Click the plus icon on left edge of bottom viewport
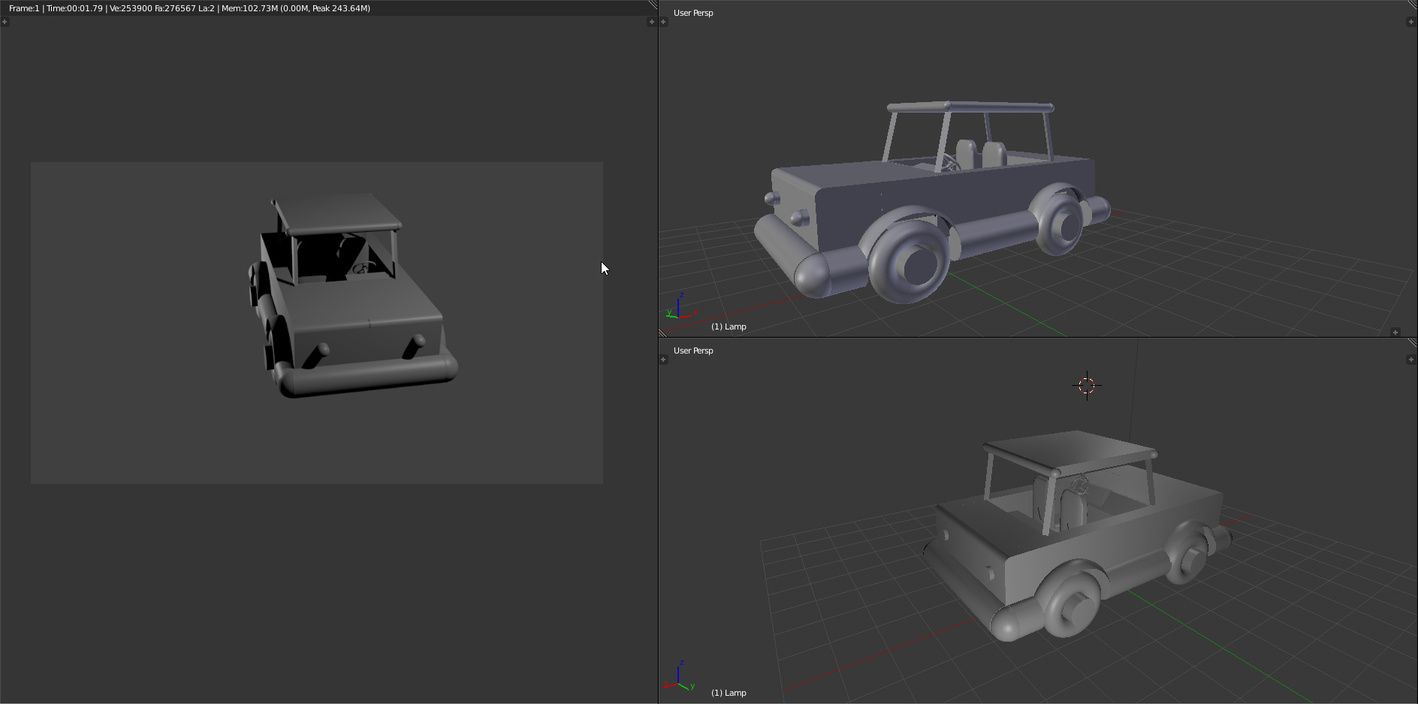Image resolution: width=1418 pixels, height=704 pixels. 663,359
